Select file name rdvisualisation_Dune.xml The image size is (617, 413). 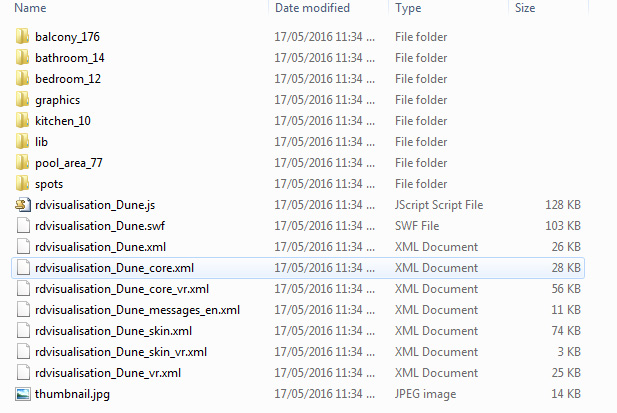pyautogui.click(x=100, y=247)
